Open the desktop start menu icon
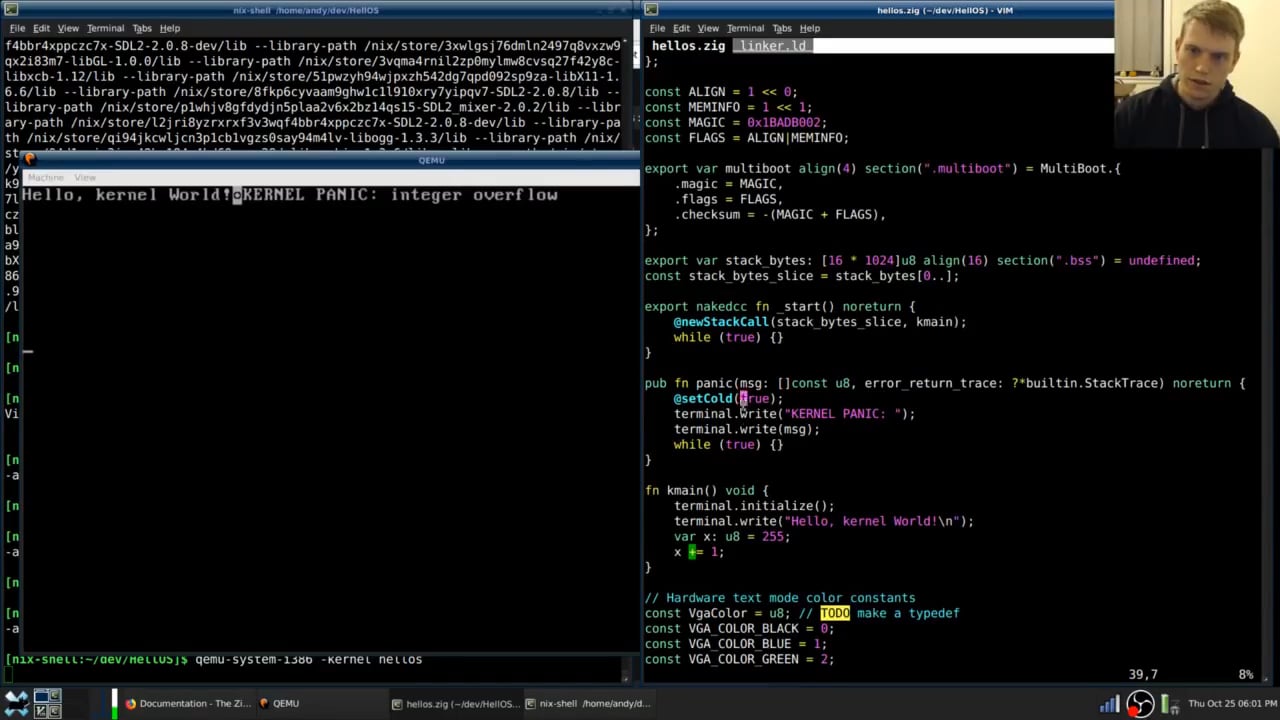The image size is (1280, 720). tap(16, 703)
